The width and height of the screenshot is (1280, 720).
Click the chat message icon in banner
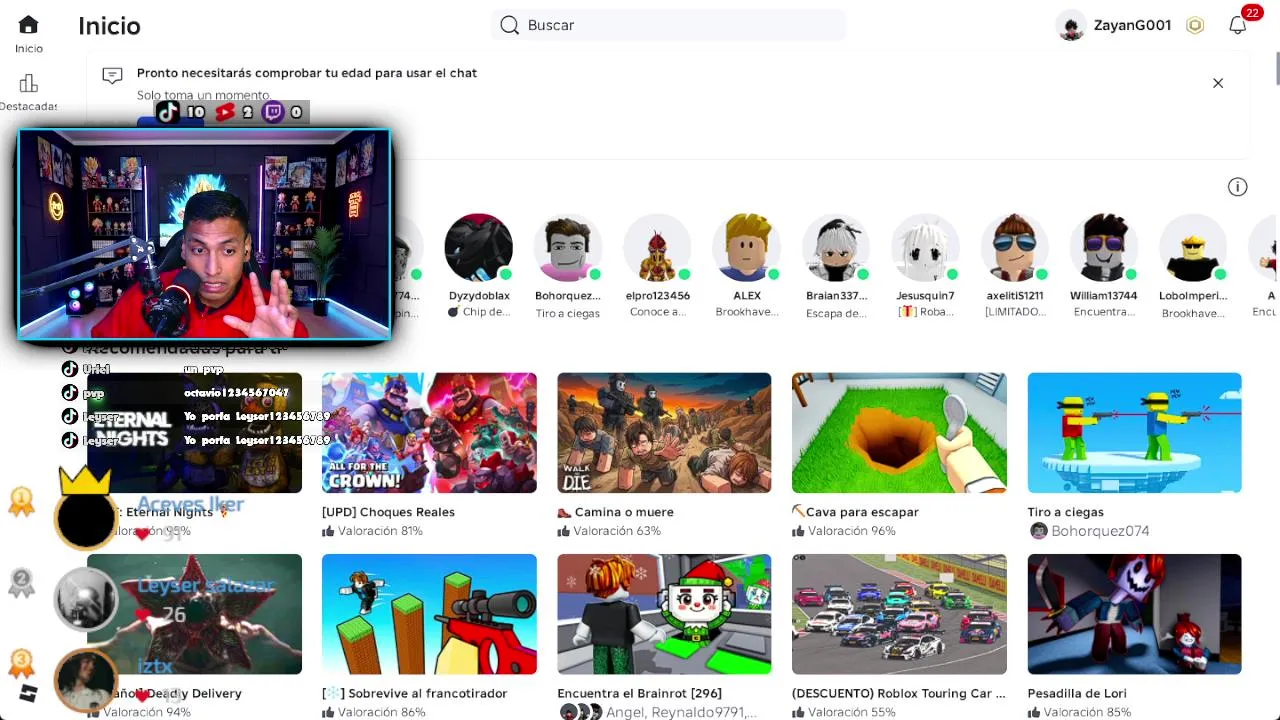coord(113,75)
